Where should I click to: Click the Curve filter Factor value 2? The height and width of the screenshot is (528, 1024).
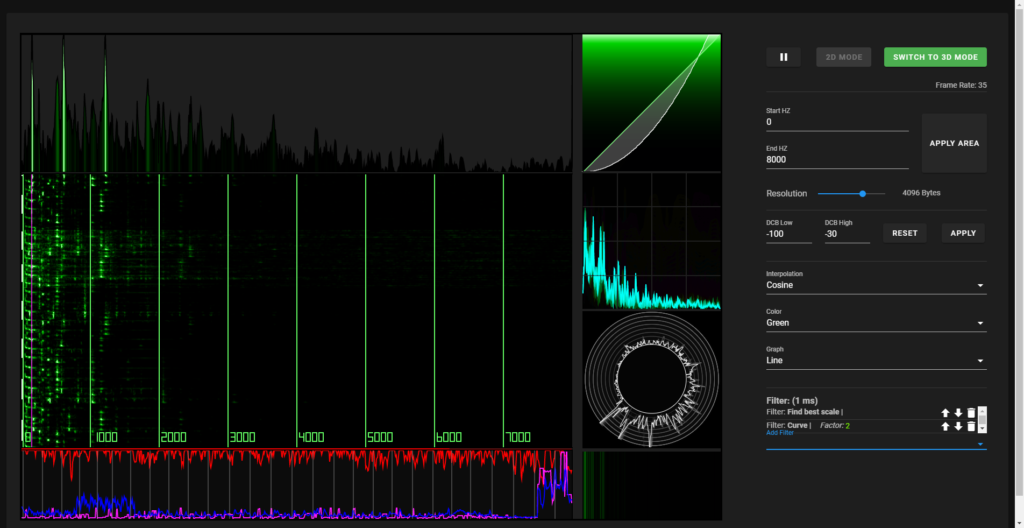point(848,426)
